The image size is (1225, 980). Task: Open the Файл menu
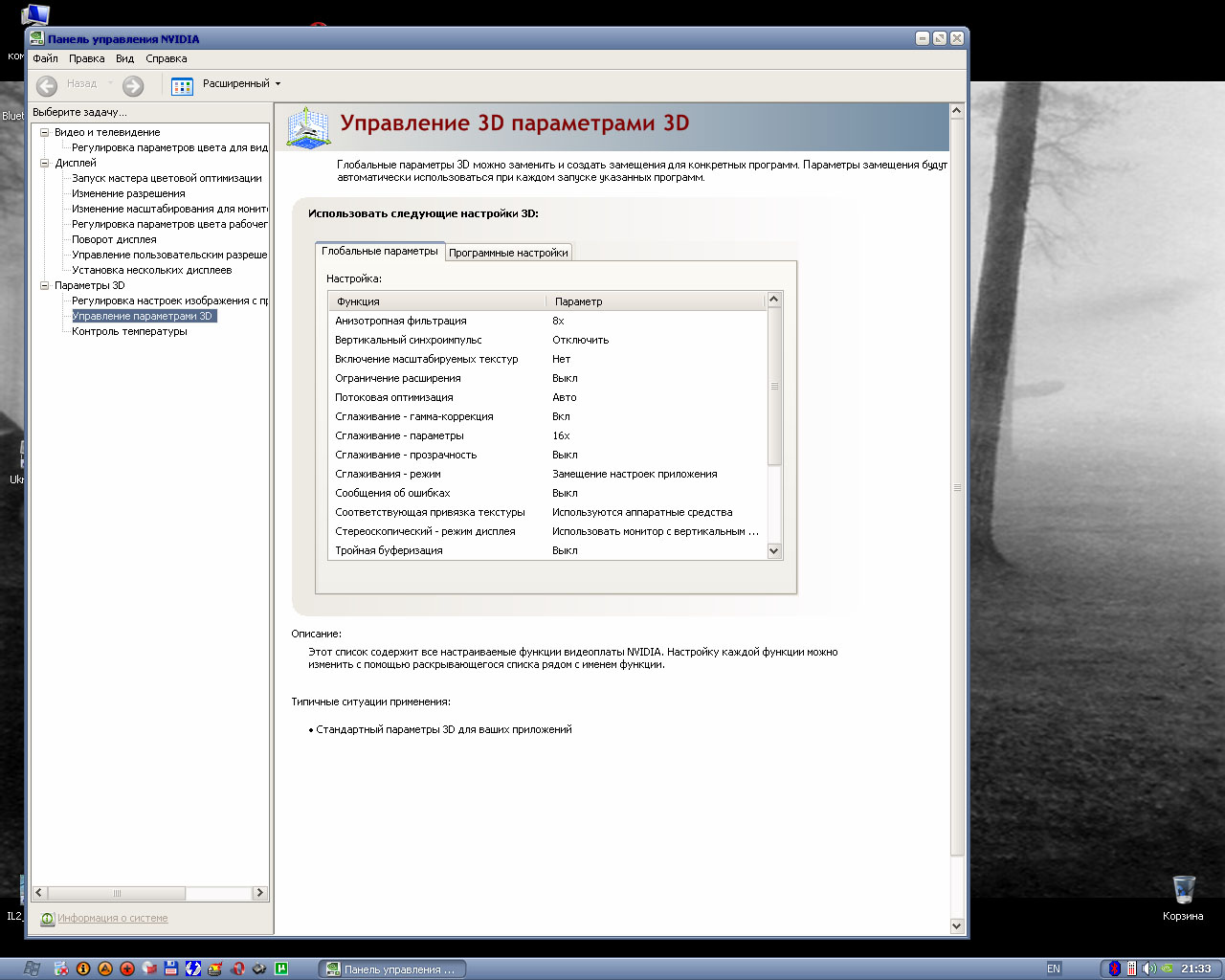click(x=45, y=58)
